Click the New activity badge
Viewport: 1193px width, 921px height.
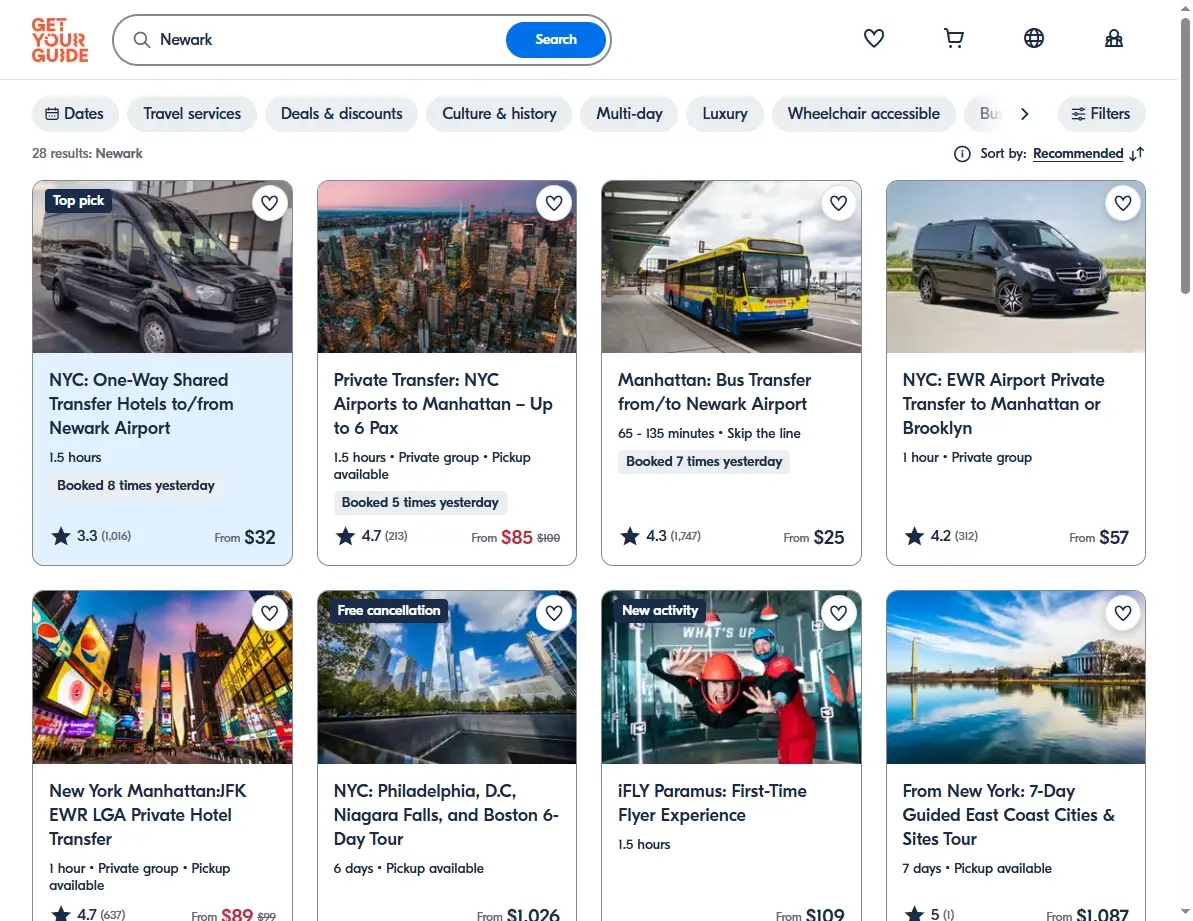click(x=660, y=610)
